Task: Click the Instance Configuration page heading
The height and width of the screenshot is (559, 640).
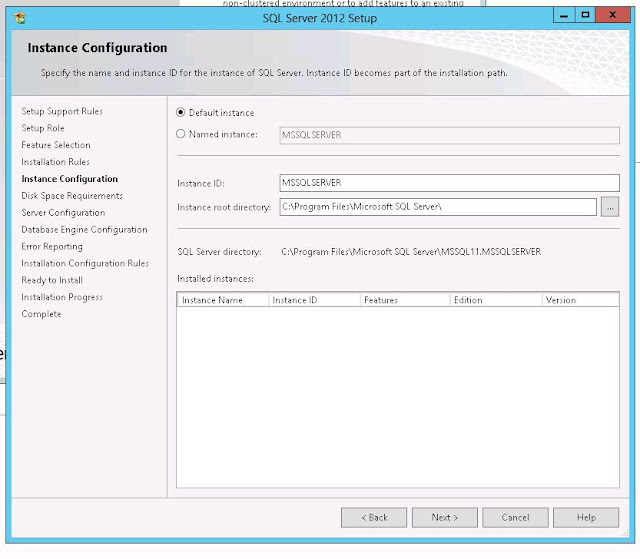Action: [98, 48]
